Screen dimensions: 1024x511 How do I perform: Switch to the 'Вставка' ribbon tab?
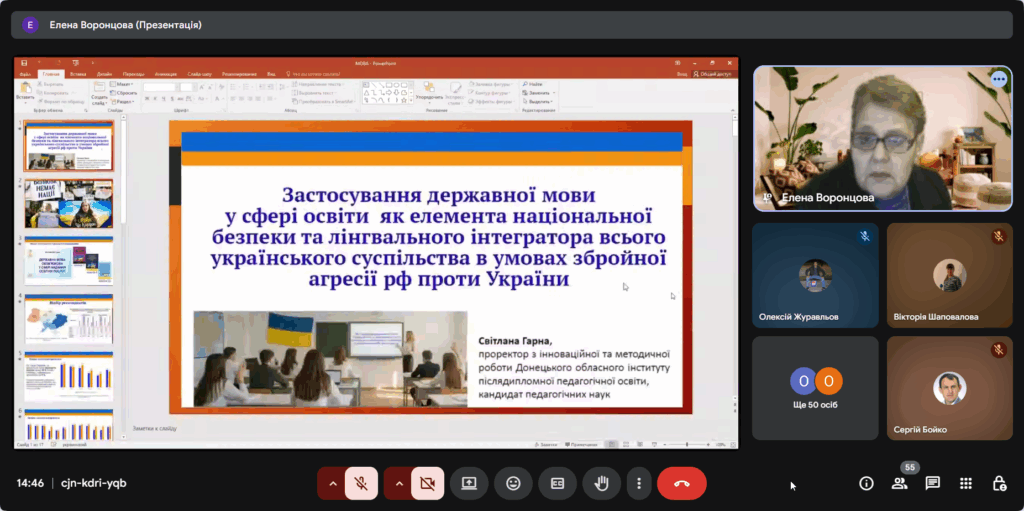click(x=78, y=74)
